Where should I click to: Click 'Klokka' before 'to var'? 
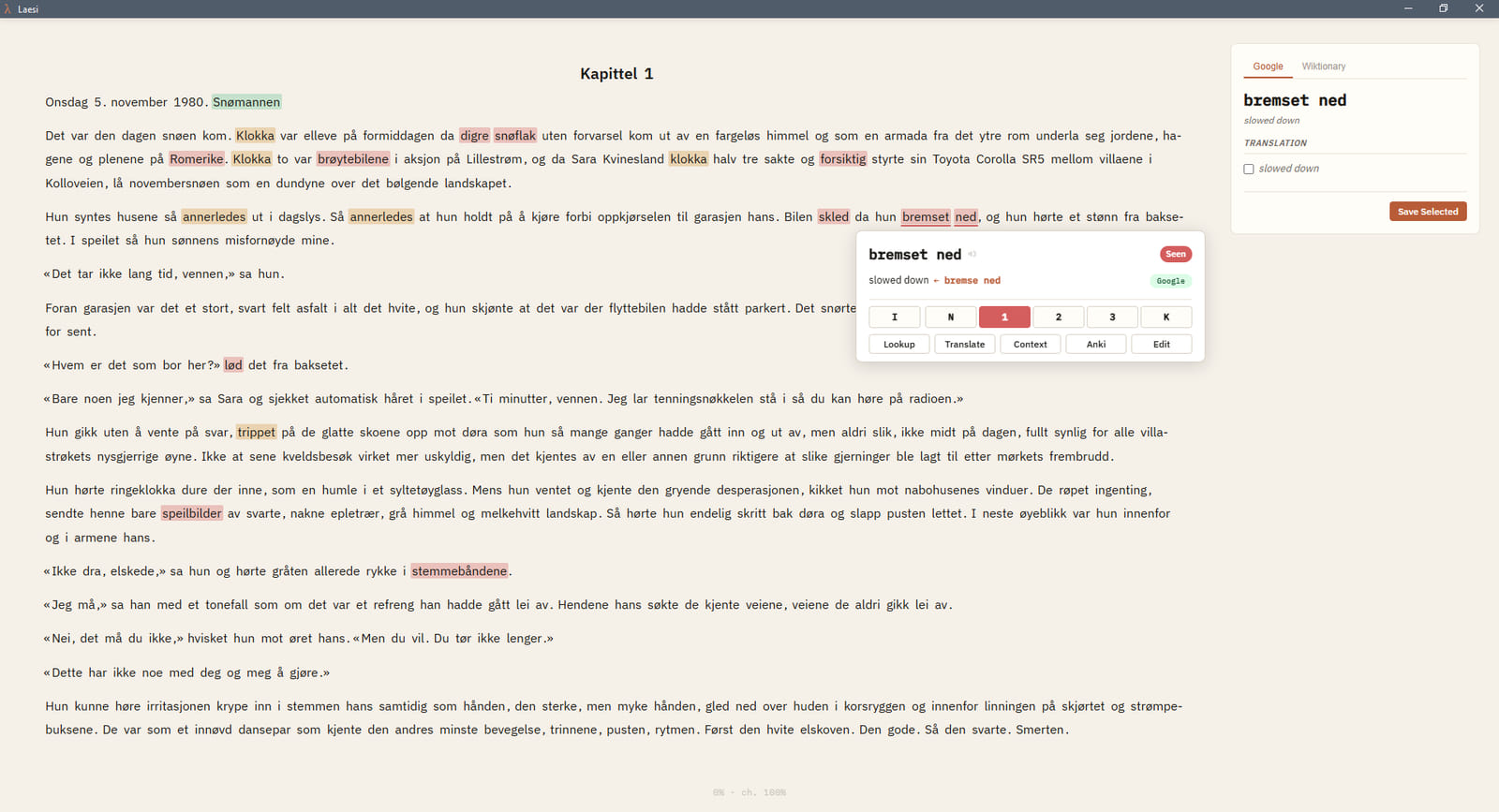click(252, 159)
